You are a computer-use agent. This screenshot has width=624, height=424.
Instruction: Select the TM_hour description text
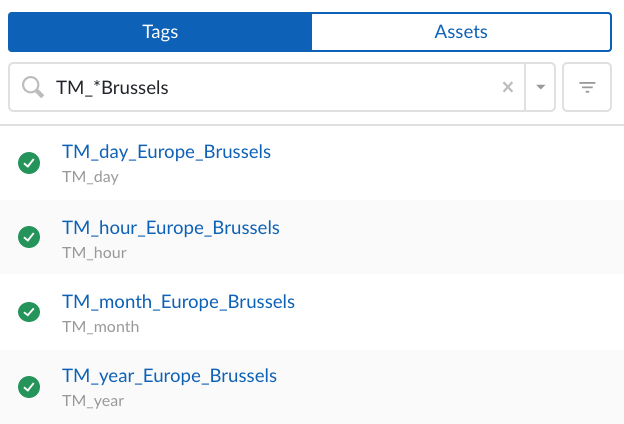(94, 253)
